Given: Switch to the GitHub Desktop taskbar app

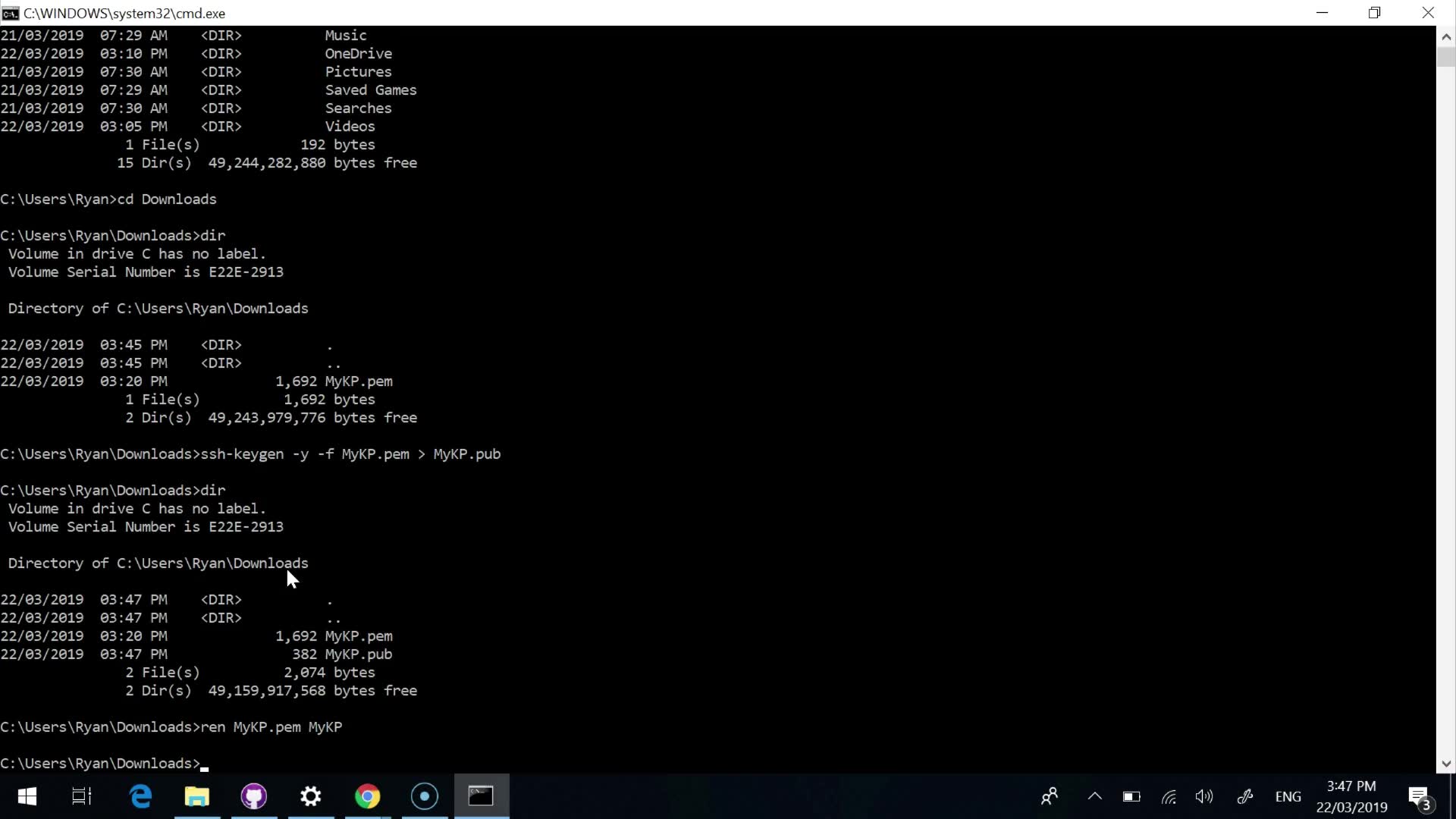Looking at the screenshot, I should [x=254, y=796].
